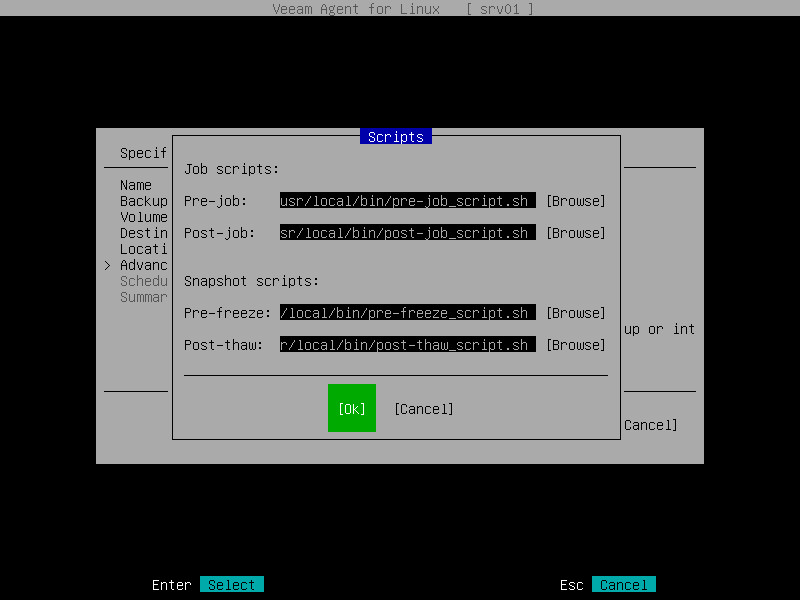Browse for the Pre-freeze script

pyautogui.click(x=576, y=313)
